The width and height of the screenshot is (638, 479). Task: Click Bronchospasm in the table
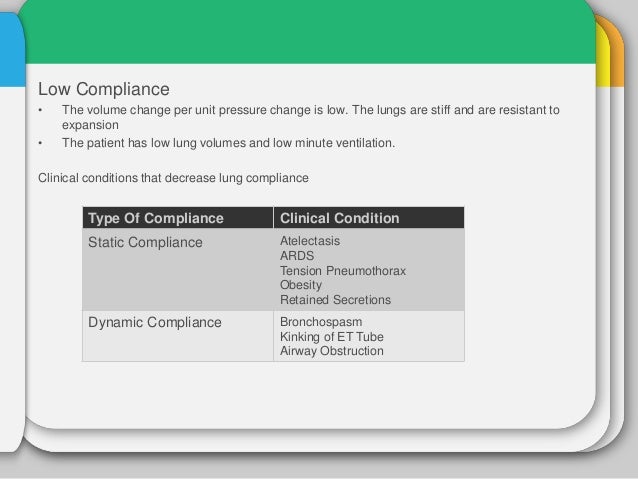click(321, 322)
